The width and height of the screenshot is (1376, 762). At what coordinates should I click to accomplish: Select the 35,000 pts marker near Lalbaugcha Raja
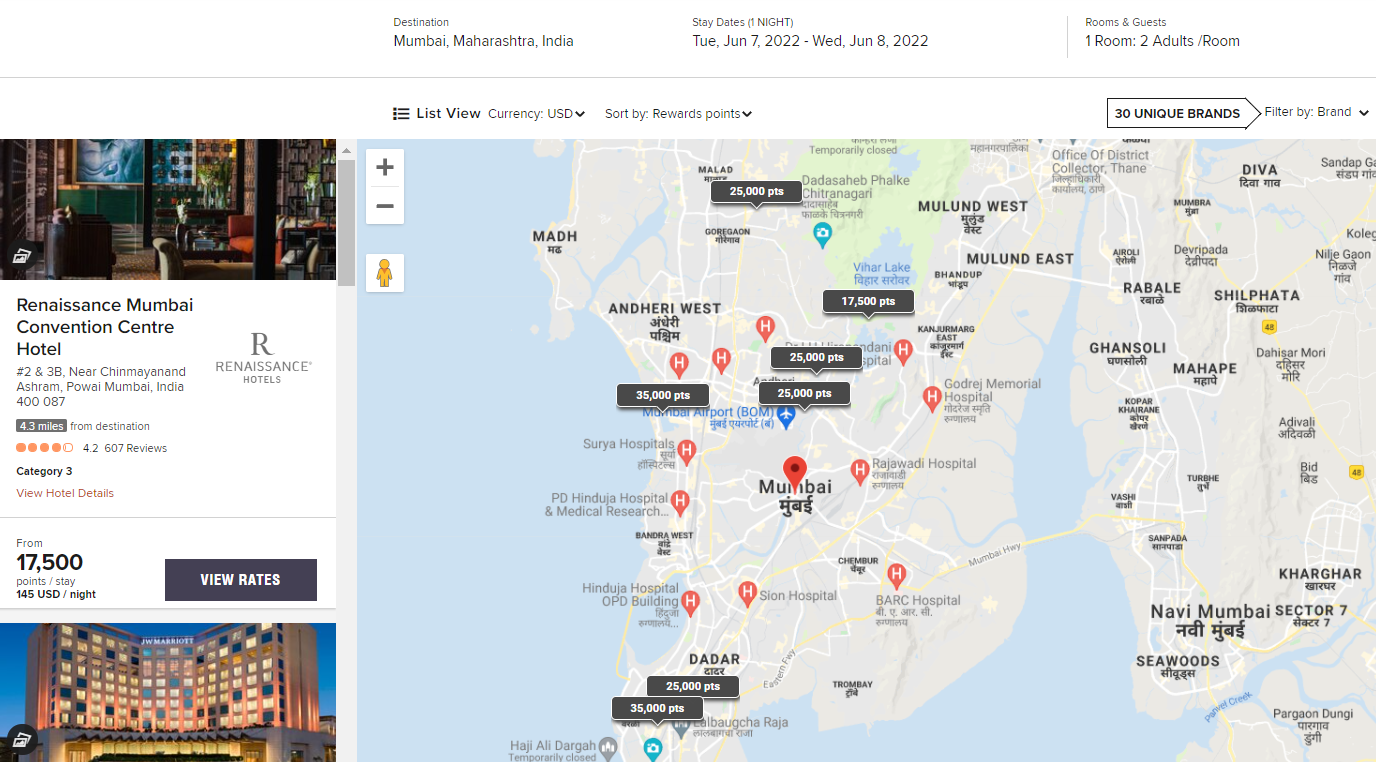pos(657,709)
